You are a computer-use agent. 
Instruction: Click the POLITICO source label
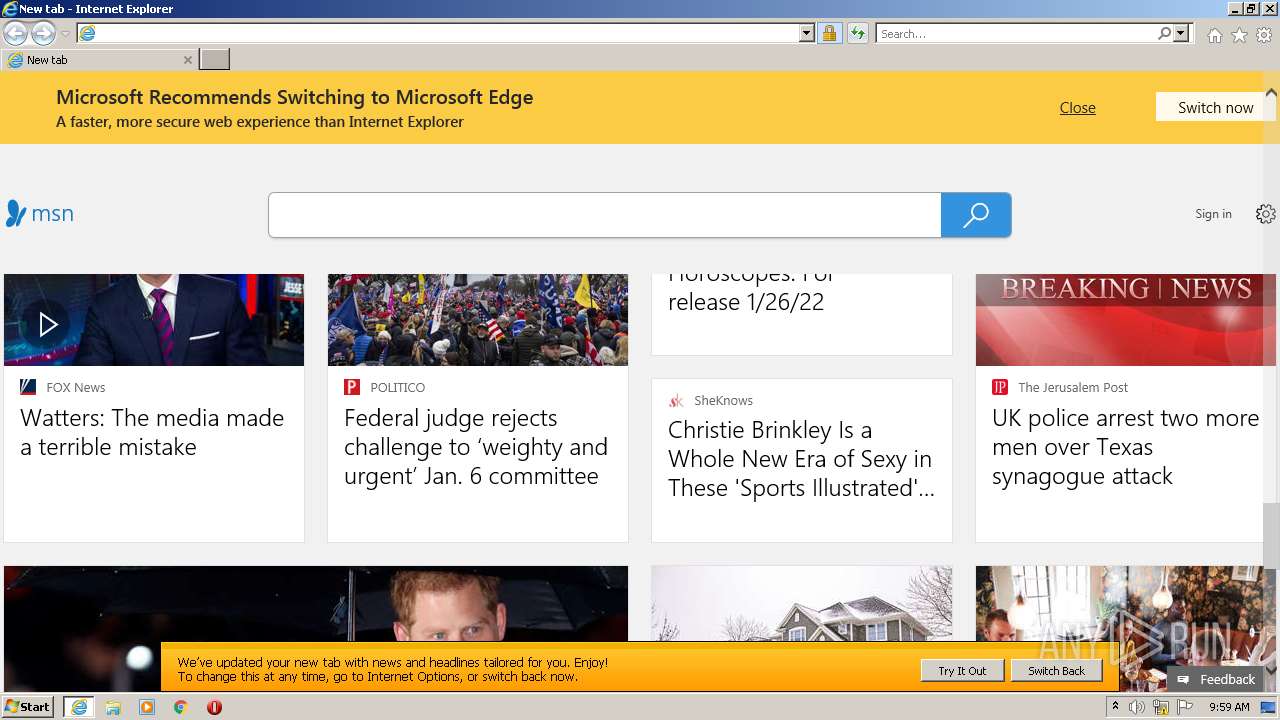(x=397, y=387)
